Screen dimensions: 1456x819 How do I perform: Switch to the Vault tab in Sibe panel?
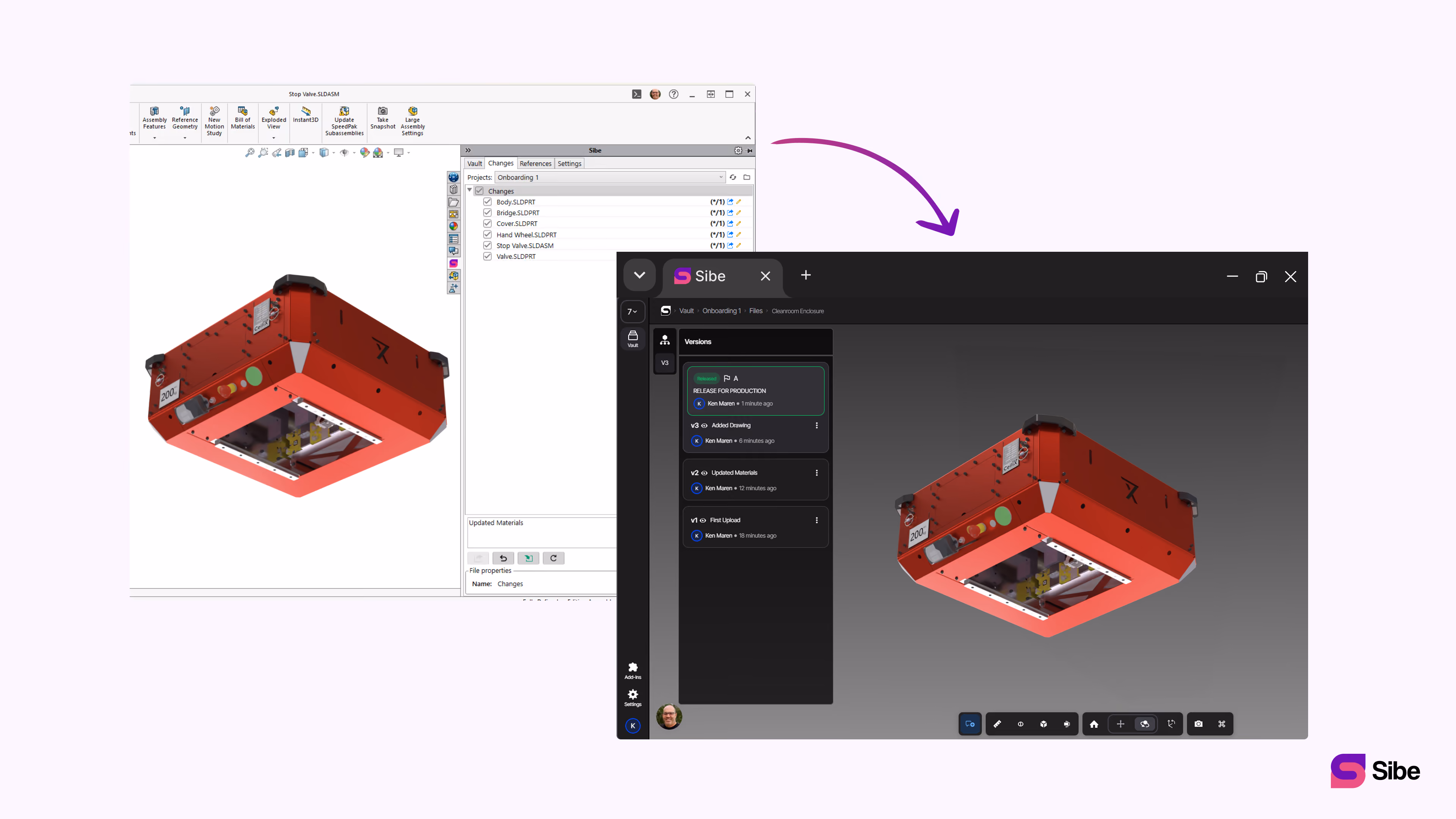[475, 163]
